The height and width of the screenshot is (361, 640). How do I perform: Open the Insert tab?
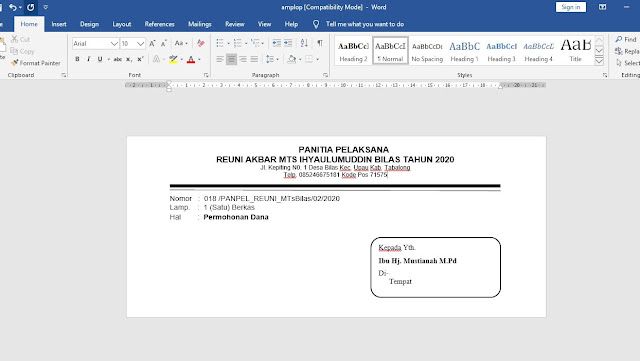(x=59, y=24)
